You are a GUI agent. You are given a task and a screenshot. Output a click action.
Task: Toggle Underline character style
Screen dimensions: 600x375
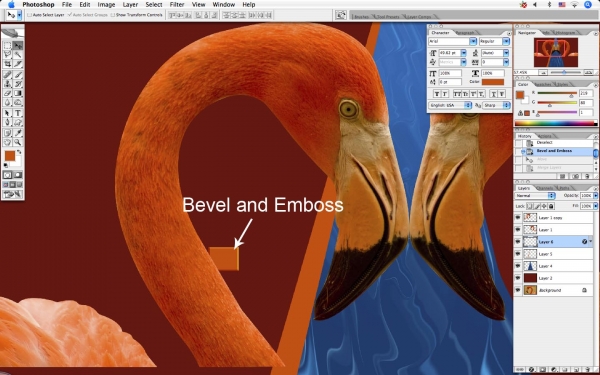tap(494, 94)
